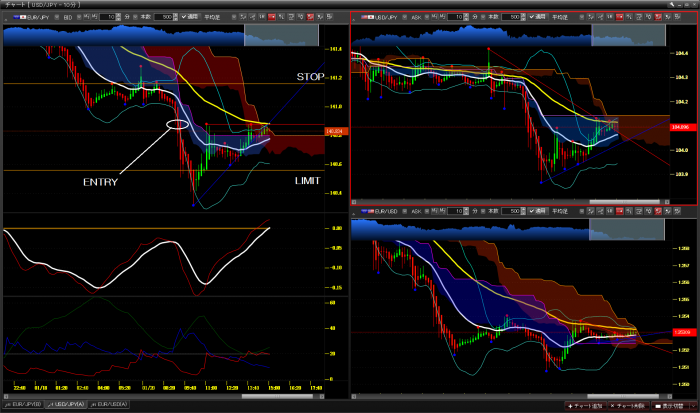Screen dimensions: 700x413
Task: Click the horizontal scrollbar thumb under EUR/USD chart
Action: pos(623,396)
